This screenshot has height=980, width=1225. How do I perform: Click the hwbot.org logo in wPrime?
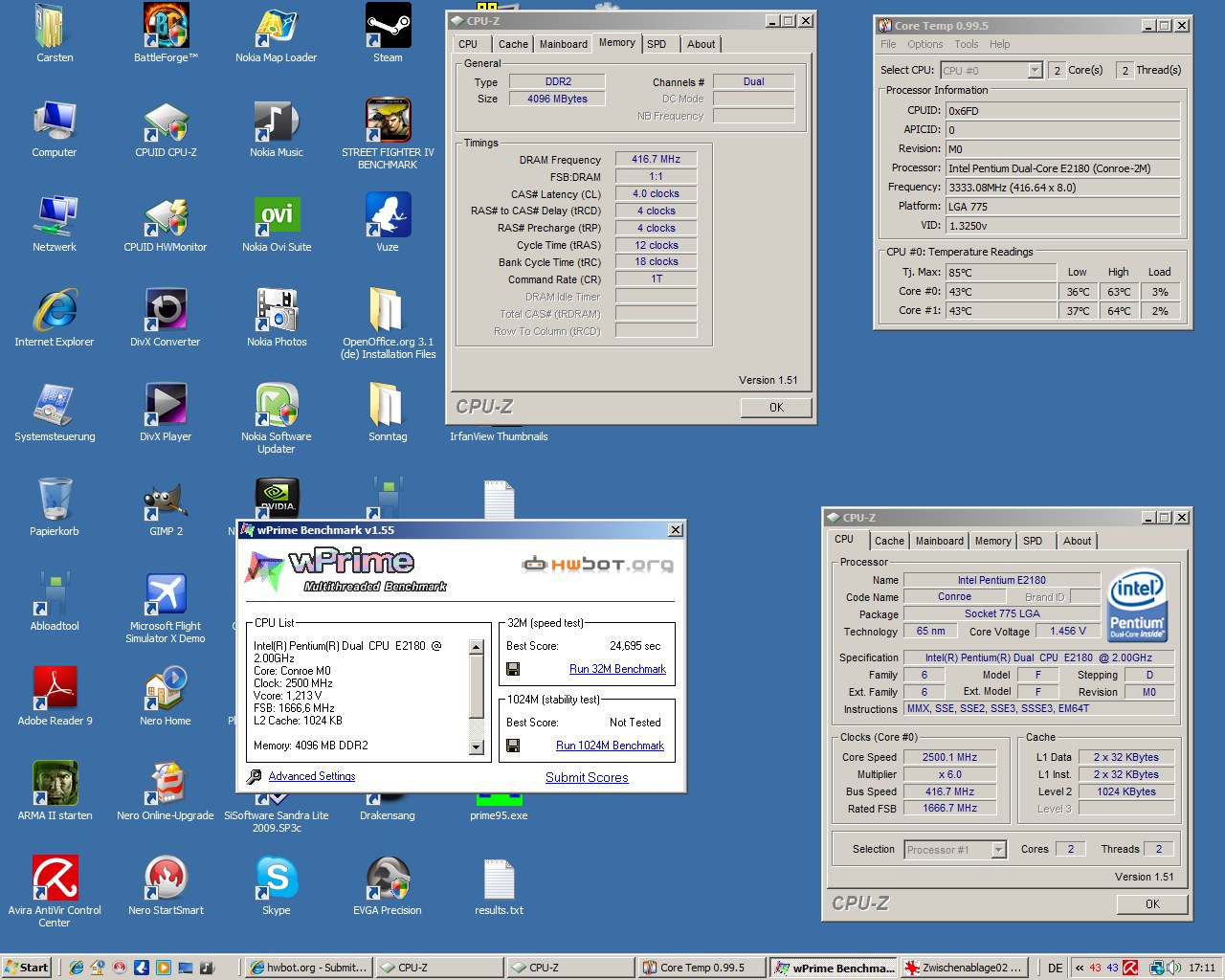(597, 564)
